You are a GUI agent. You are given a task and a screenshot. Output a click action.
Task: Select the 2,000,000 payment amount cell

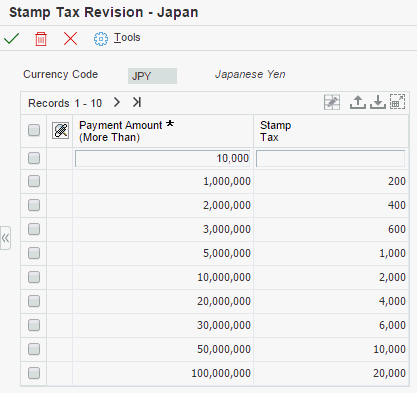[163, 205]
